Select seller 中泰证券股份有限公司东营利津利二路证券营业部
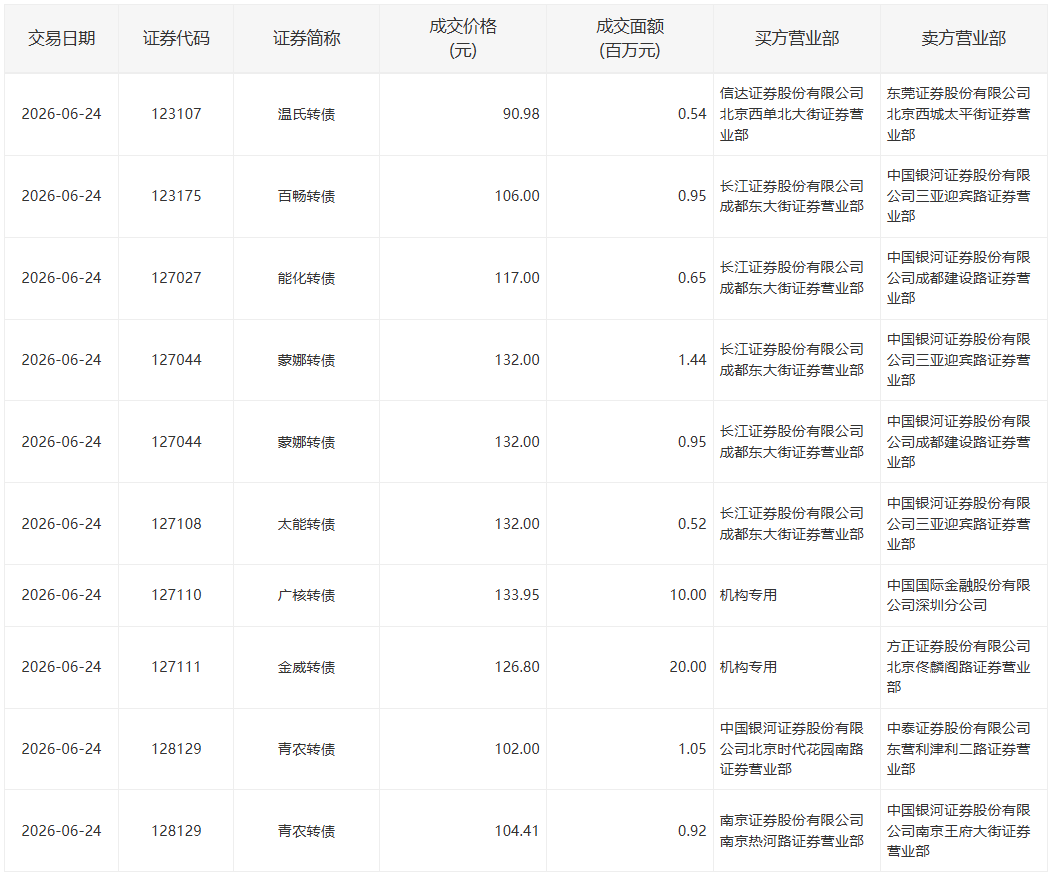1050x879 pixels. point(959,749)
